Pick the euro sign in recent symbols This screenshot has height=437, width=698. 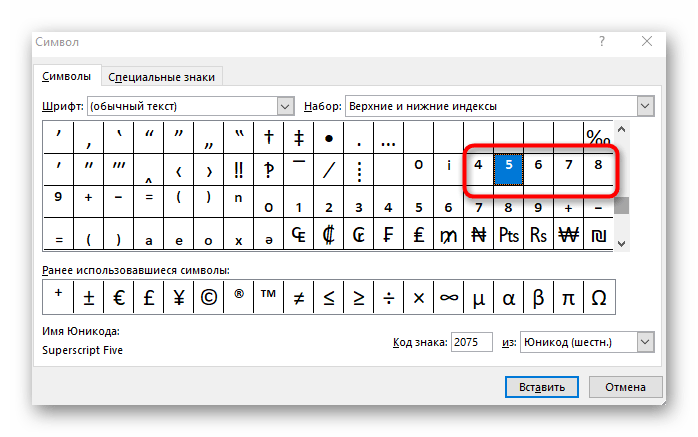click(119, 297)
